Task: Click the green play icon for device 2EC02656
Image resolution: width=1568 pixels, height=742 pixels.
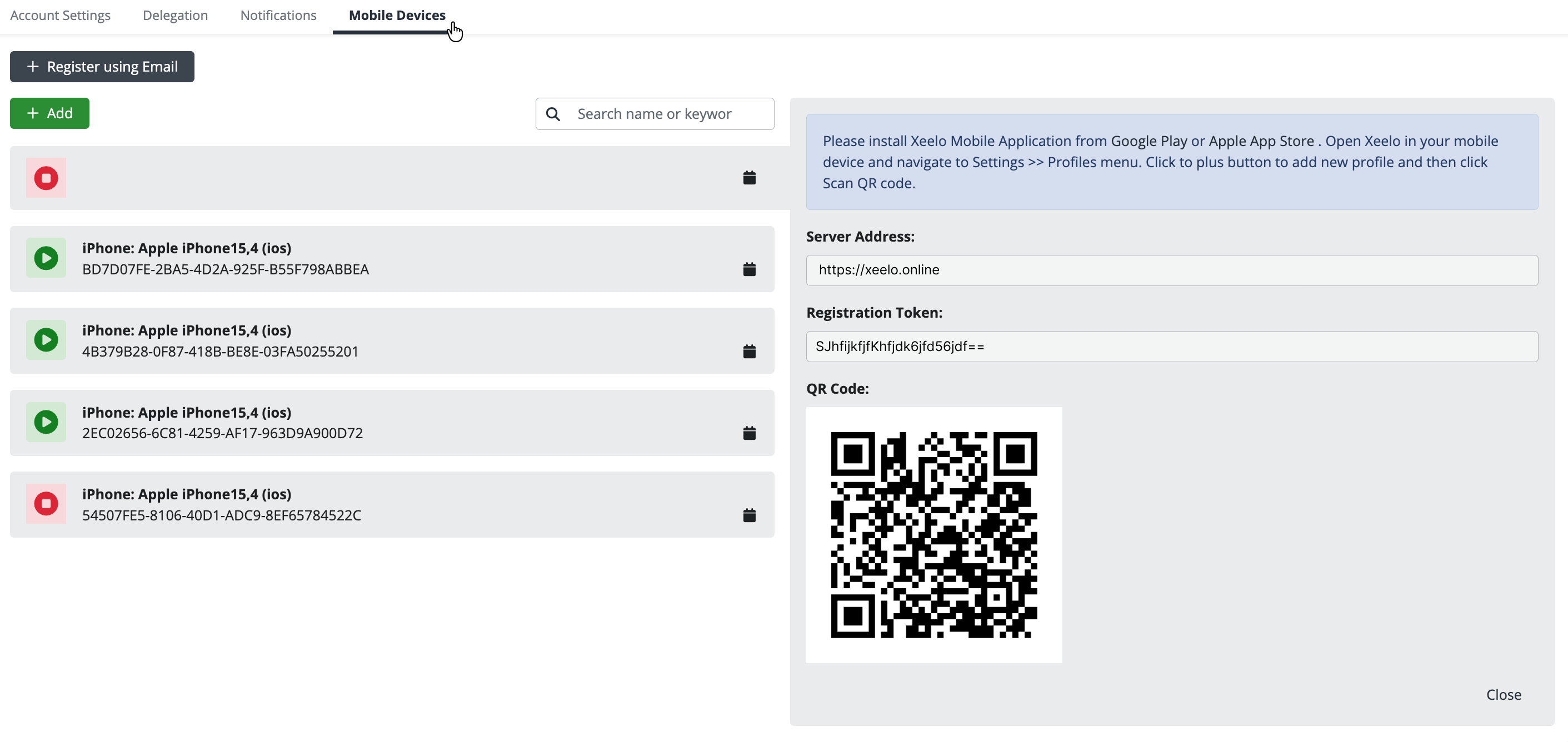Action: (x=46, y=422)
